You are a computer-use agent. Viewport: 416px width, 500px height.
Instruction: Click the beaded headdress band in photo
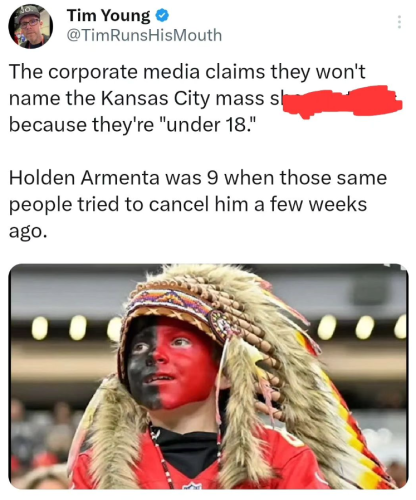click(172, 300)
